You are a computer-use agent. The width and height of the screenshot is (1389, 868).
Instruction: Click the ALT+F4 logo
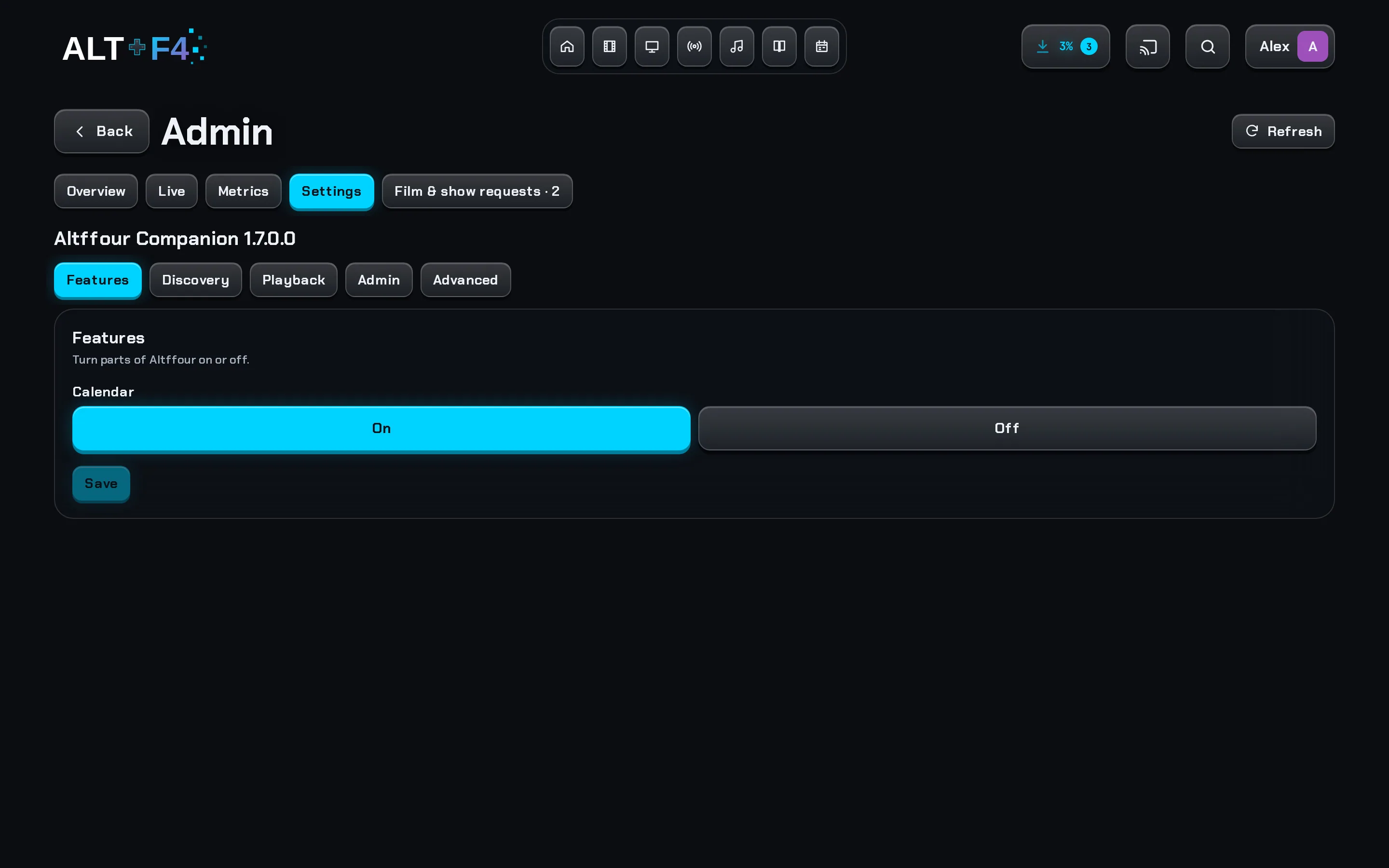coord(134,46)
